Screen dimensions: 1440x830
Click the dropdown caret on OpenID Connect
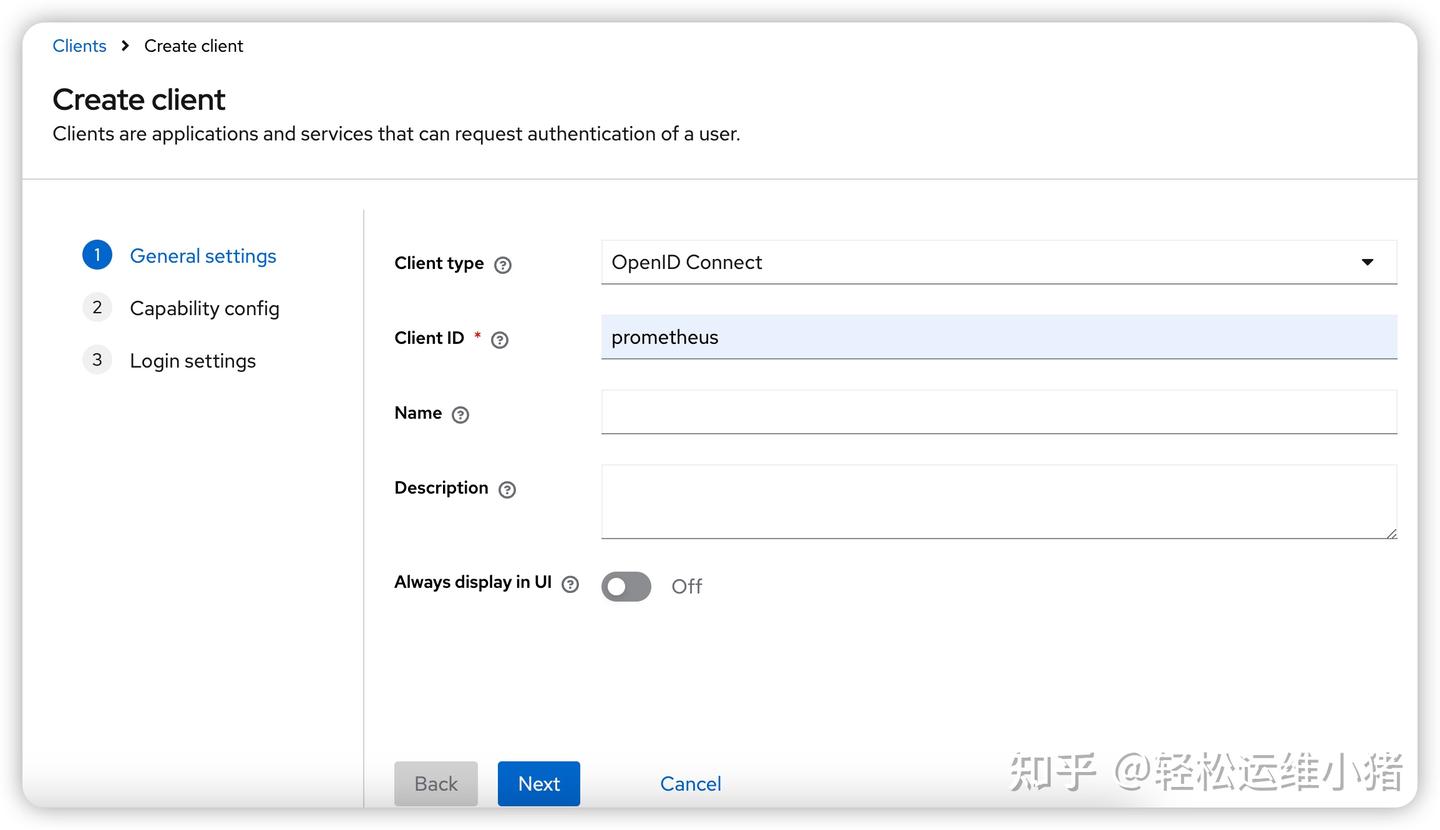coord(1367,262)
